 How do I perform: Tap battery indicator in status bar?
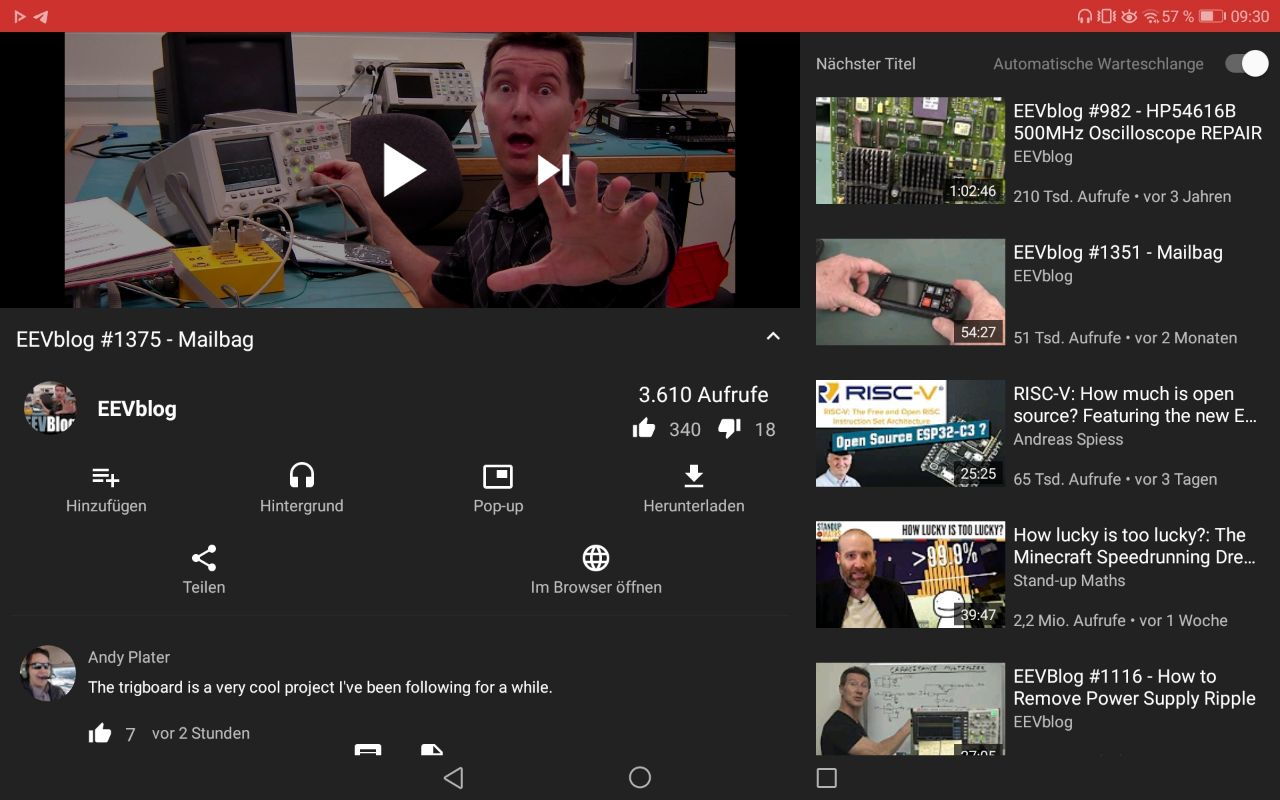click(1212, 16)
